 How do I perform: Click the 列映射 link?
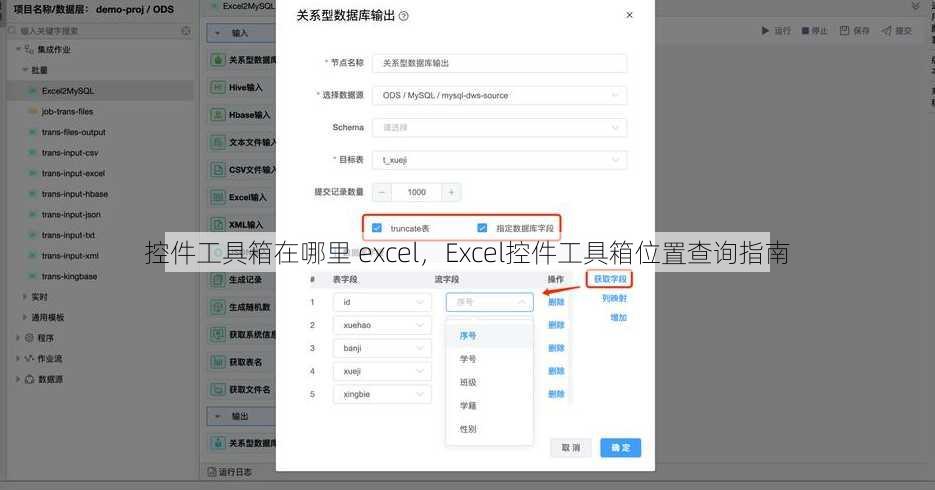point(614,298)
